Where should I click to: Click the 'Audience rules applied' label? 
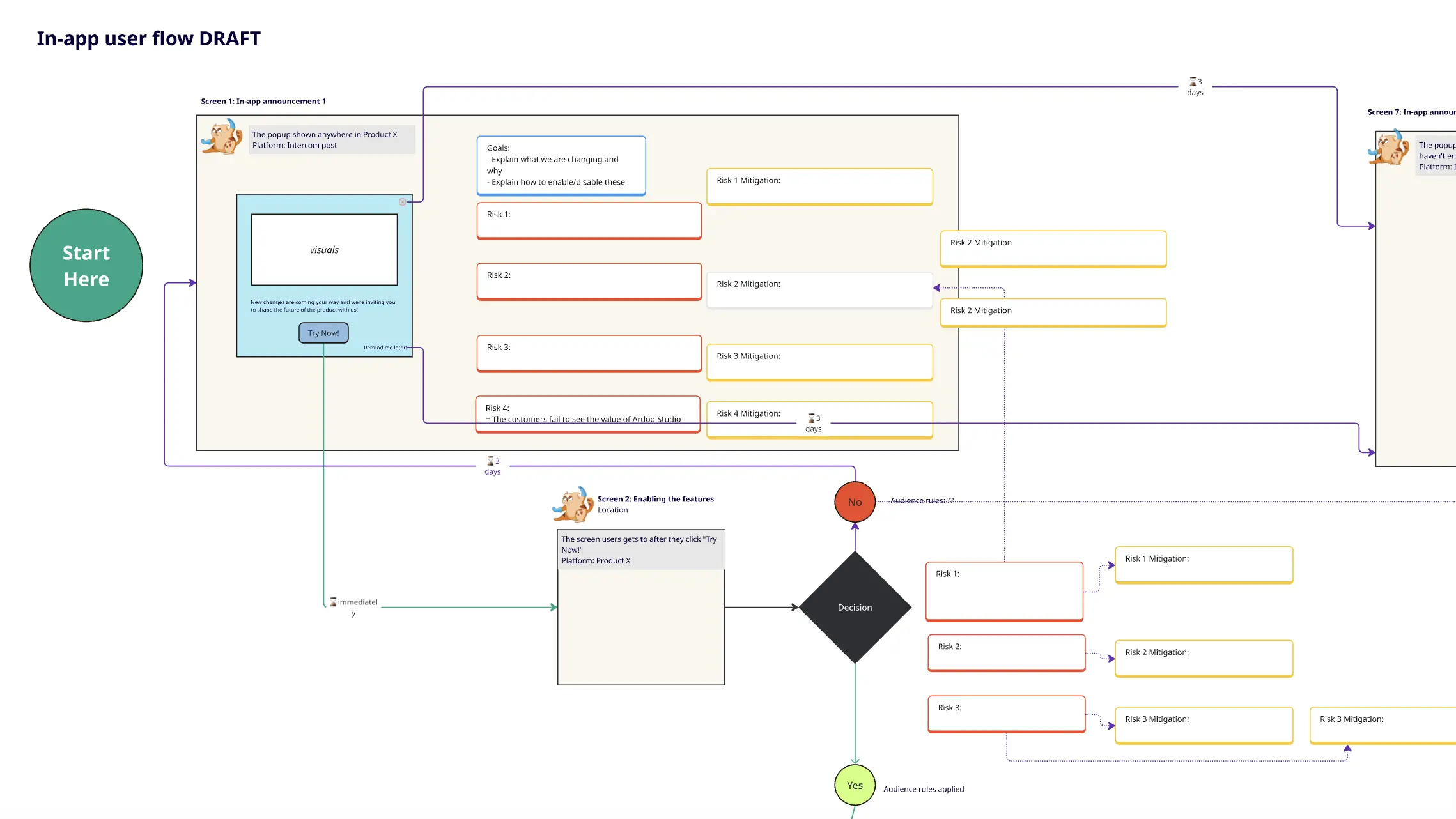pos(923,789)
